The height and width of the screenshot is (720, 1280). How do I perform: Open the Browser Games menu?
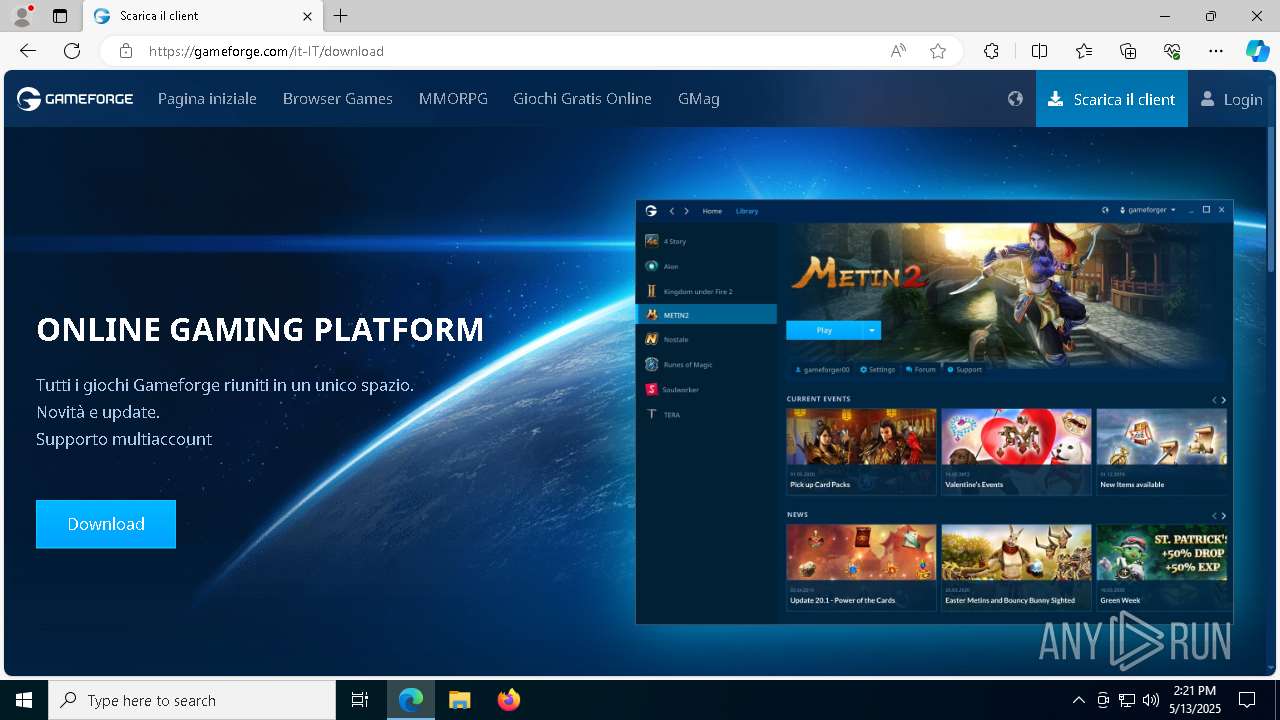338,98
